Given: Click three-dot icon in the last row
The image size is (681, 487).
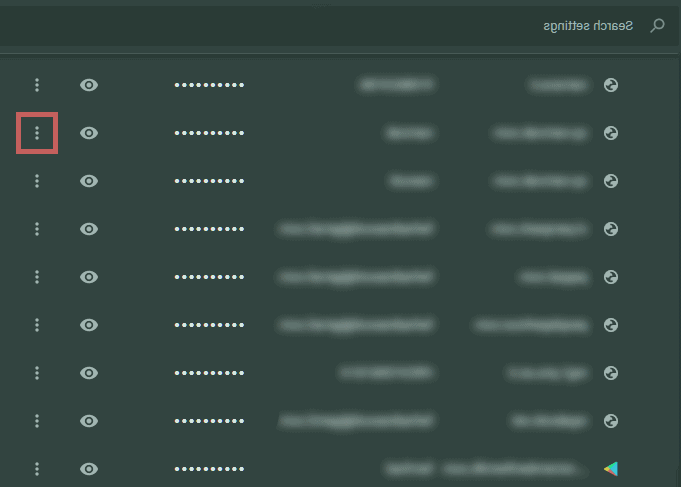Looking at the screenshot, I should [37, 469].
